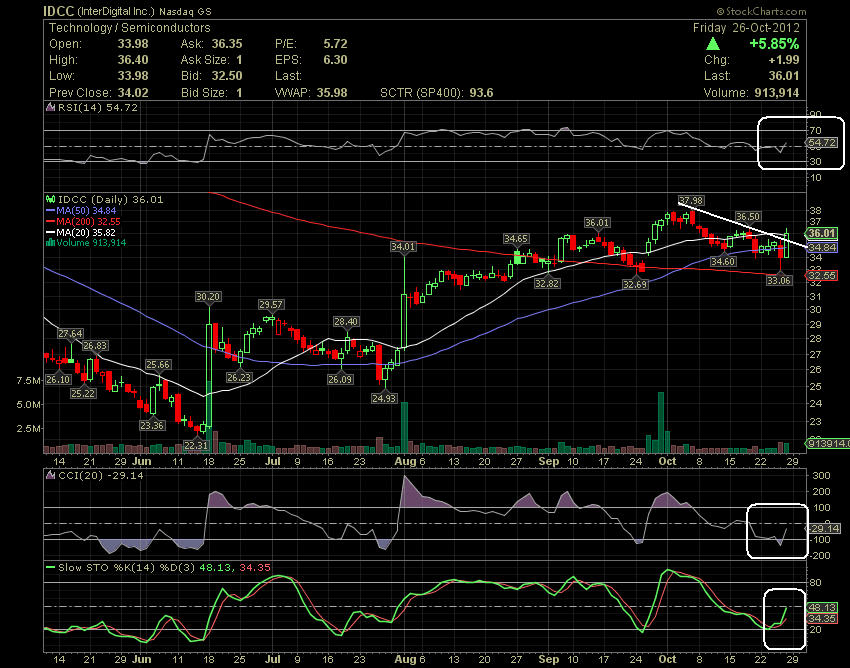Click the candlestick icon beside IDCC (Daily)
The image size is (850, 668).
[51, 200]
